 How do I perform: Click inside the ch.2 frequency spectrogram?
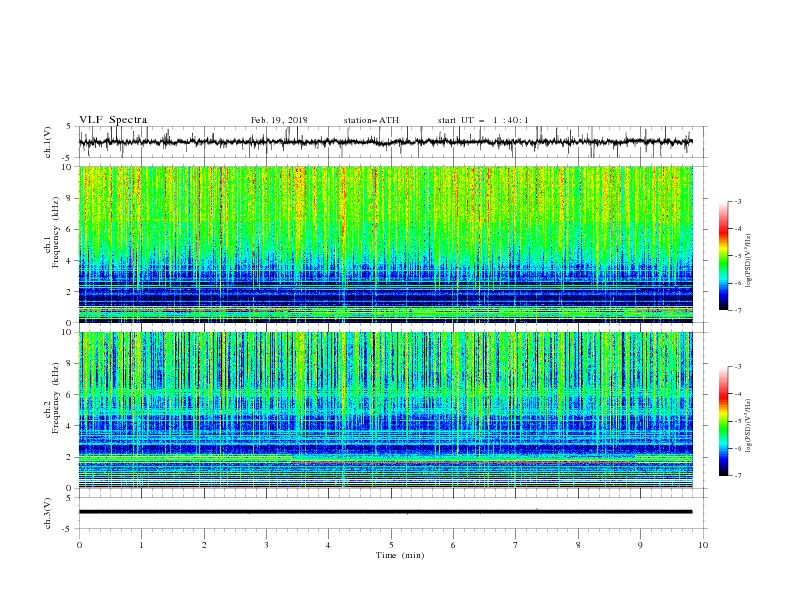[386, 410]
